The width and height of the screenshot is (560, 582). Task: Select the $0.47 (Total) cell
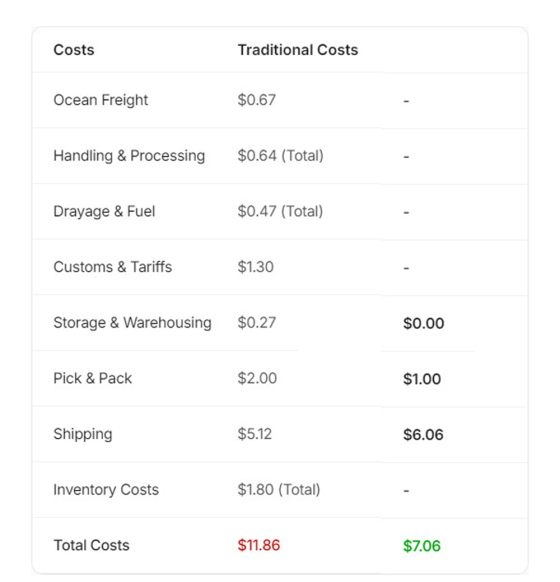click(280, 211)
